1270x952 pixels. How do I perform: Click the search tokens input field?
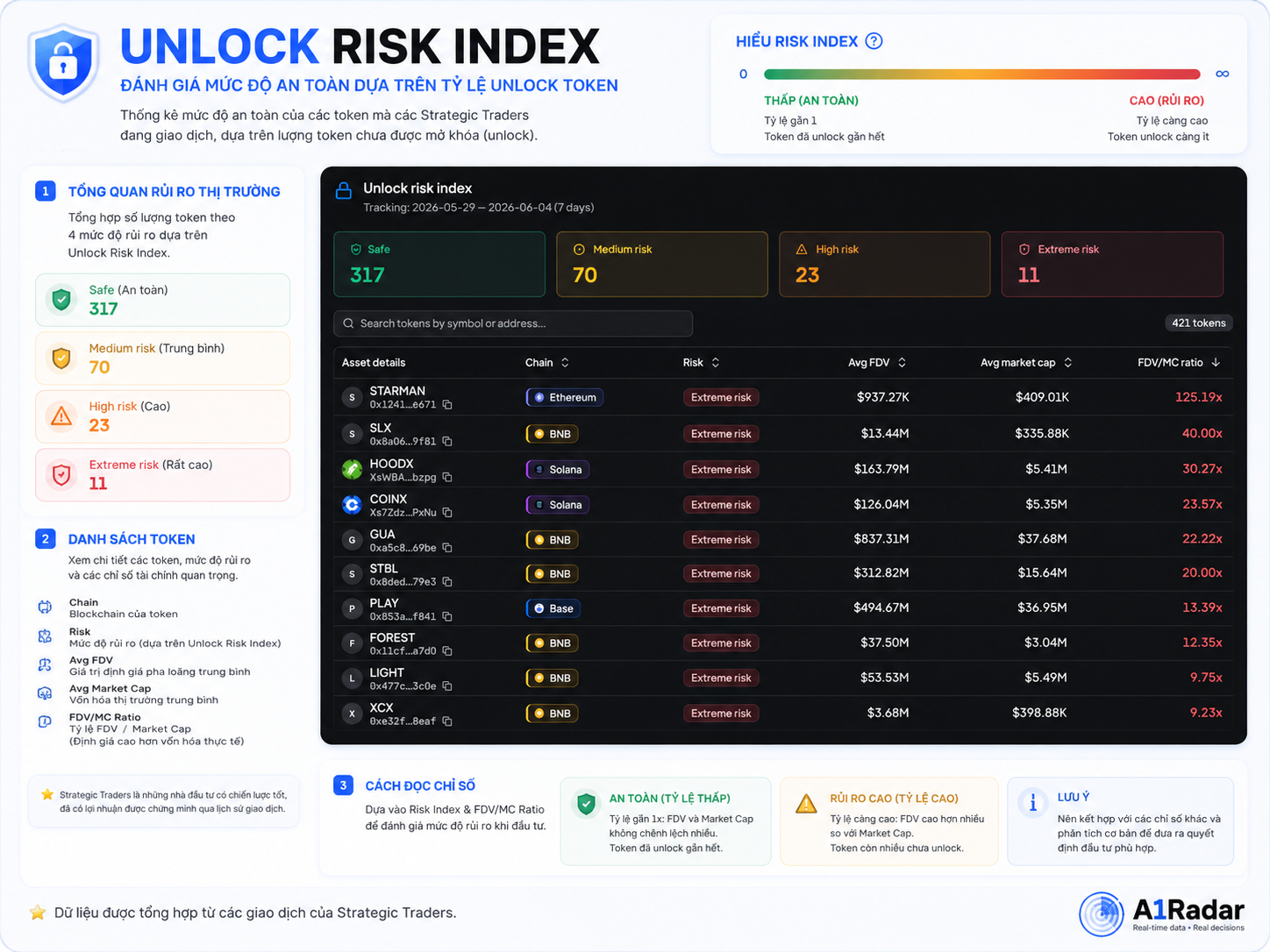[513, 323]
